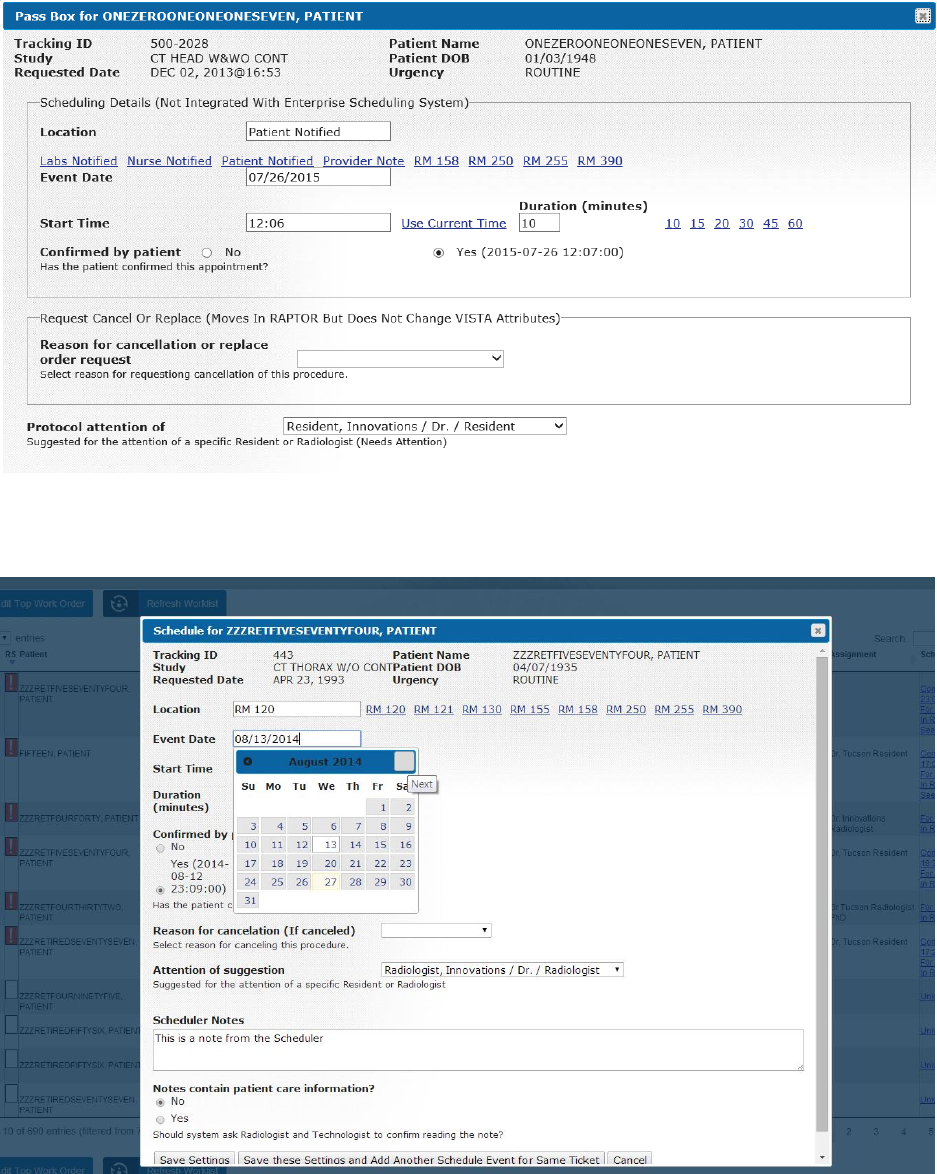Click Provider Note location link
Image resolution: width=937 pixels, height=1174 pixels.
click(363, 161)
